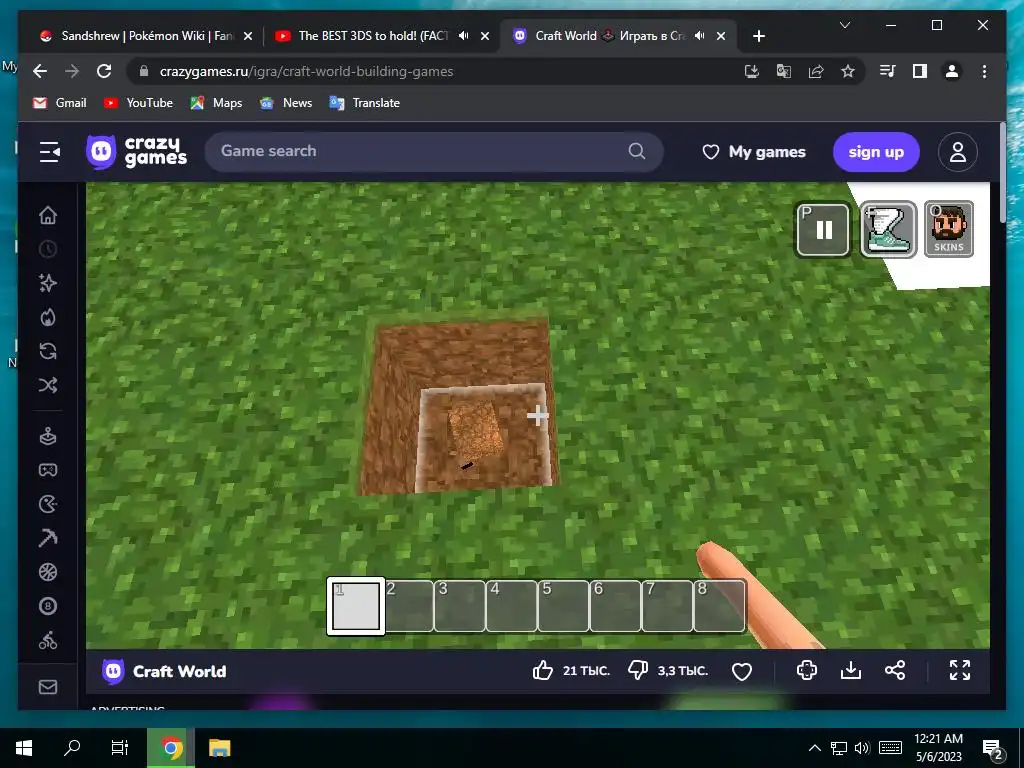This screenshot has width=1024, height=768.
Task: Open recently played clock icon in sidebar
Action: 48,249
